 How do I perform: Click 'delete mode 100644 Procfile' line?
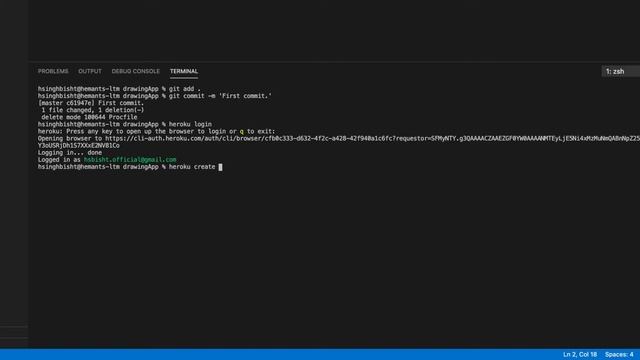click(89, 117)
